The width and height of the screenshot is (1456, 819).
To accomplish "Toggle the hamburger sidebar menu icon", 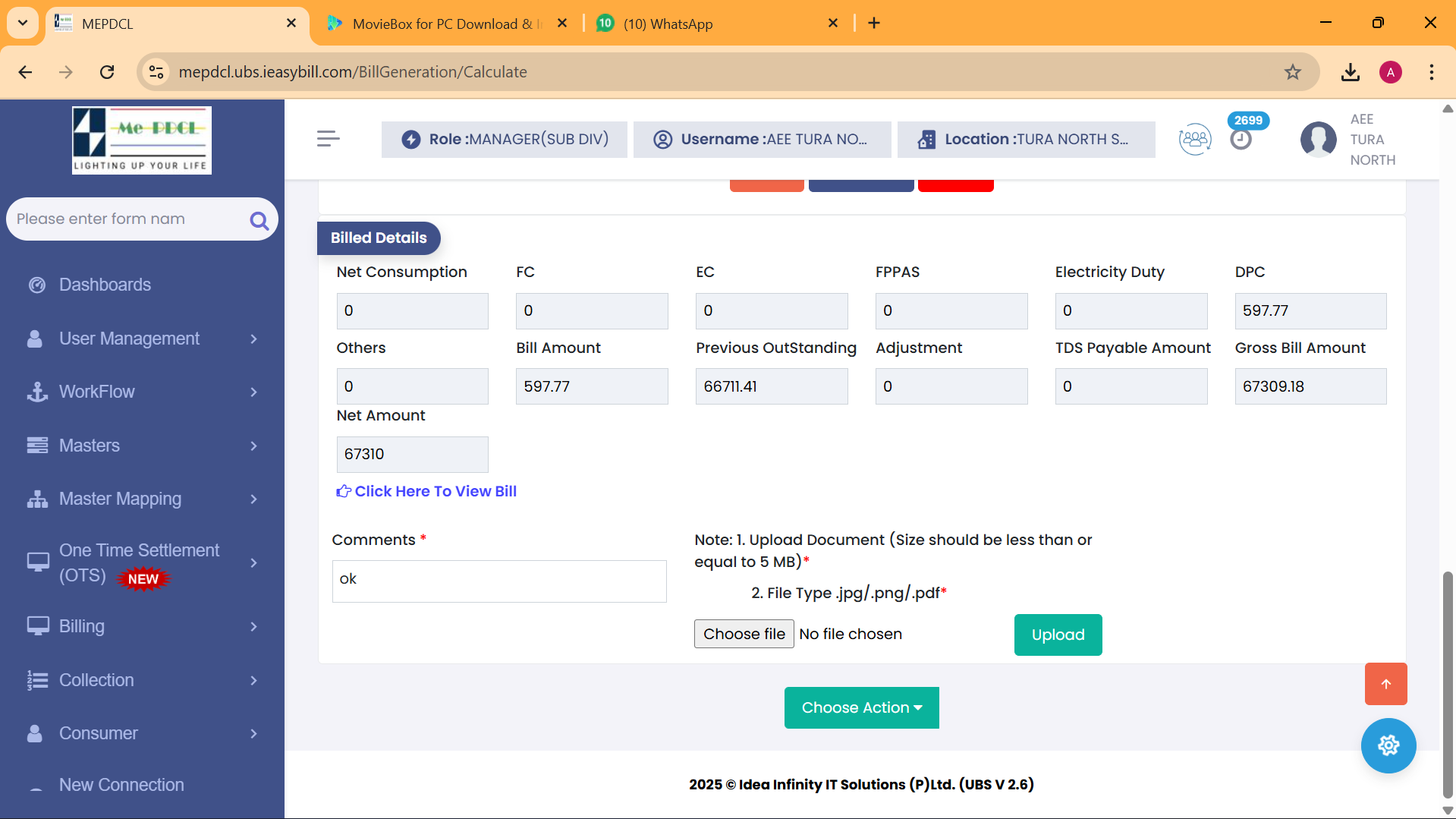I will coord(328,139).
